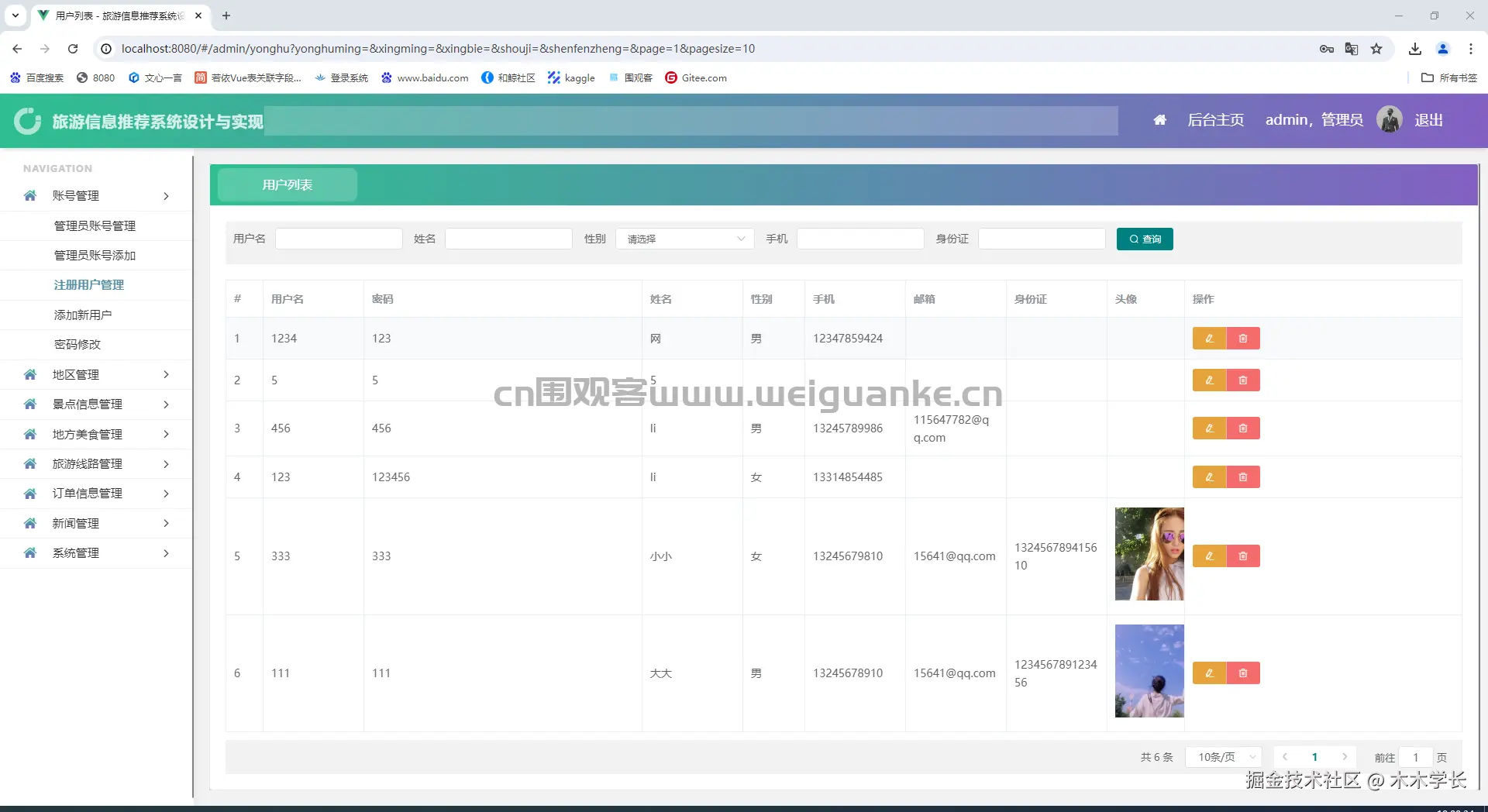Delete user 111 named 大大
The width and height of the screenshot is (1488, 812).
point(1243,673)
